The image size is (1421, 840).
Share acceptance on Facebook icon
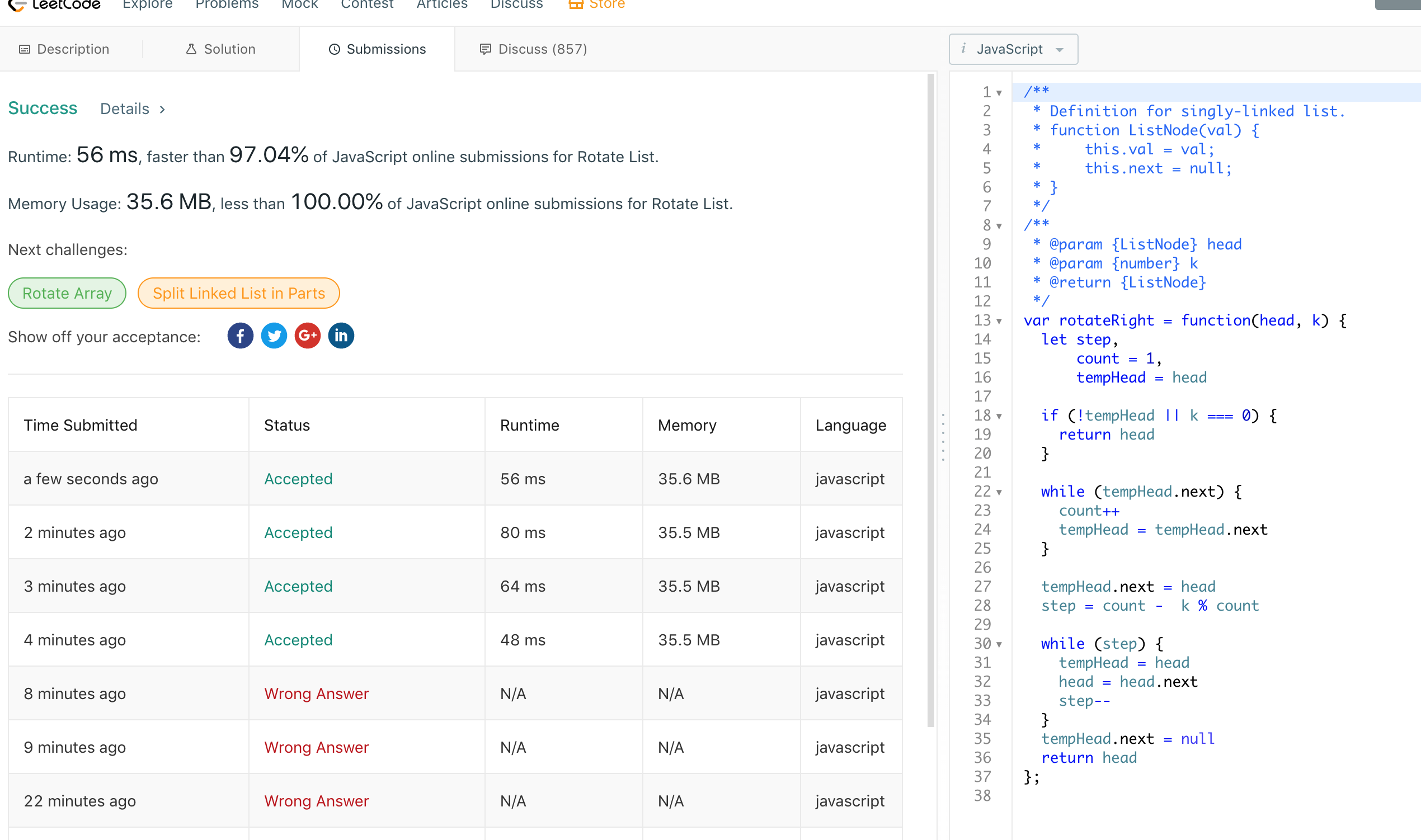(x=240, y=336)
